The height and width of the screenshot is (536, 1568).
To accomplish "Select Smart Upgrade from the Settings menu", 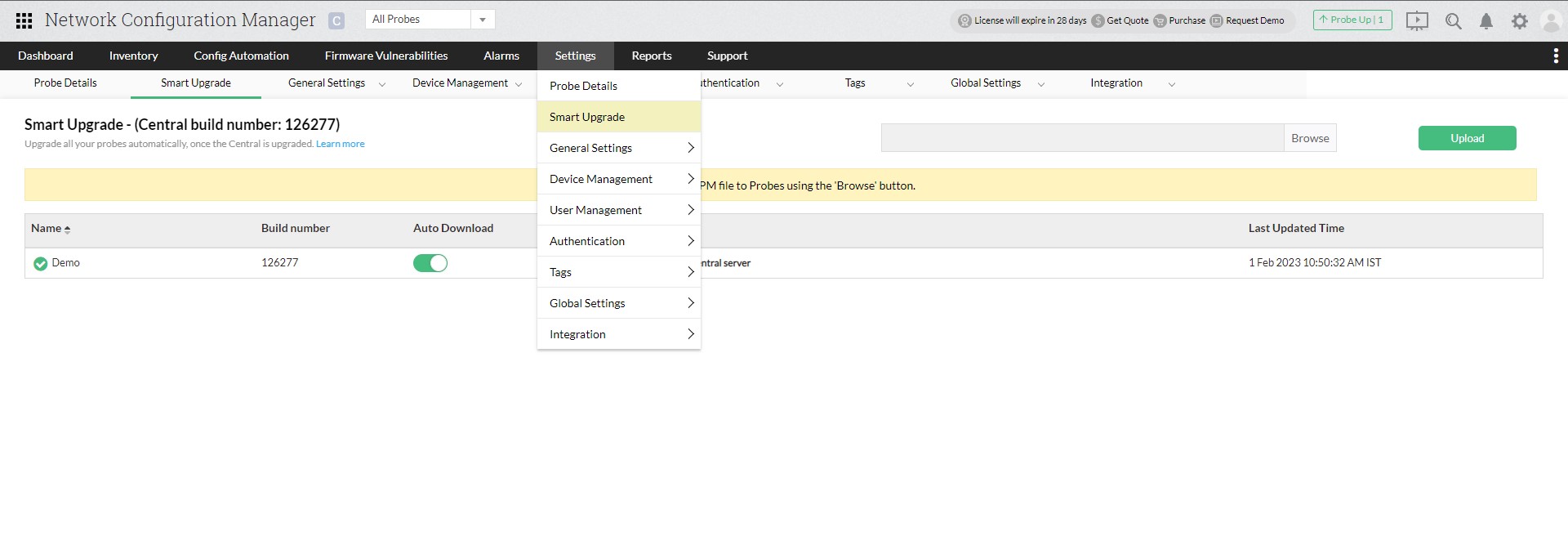I will pos(587,117).
